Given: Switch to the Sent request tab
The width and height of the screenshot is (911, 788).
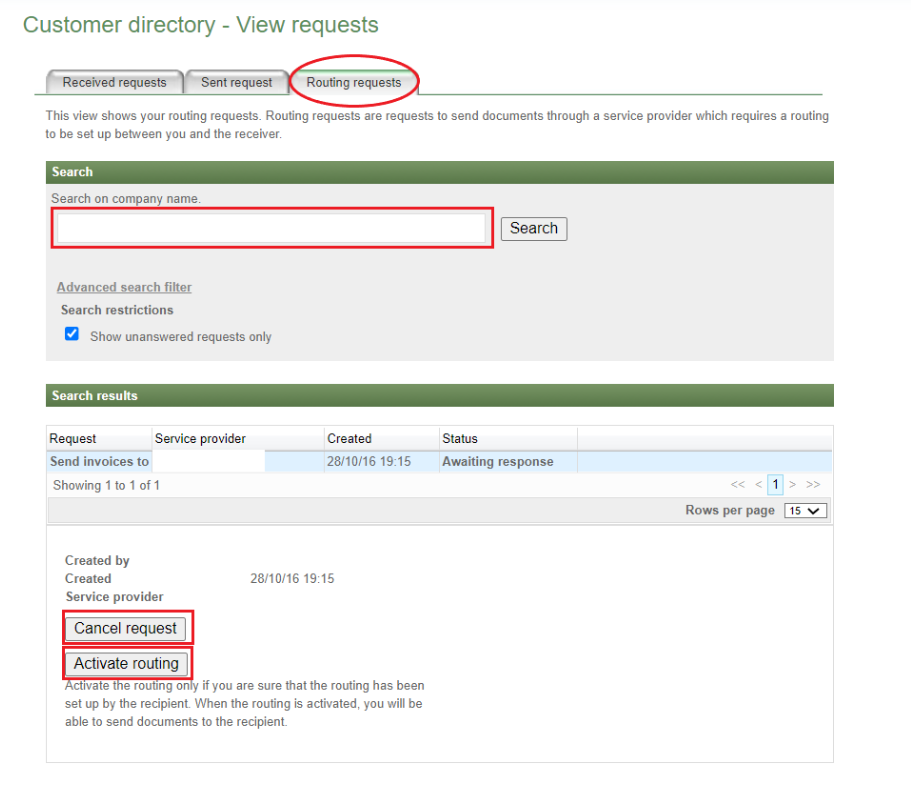Looking at the screenshot, I should pos(236,82).
